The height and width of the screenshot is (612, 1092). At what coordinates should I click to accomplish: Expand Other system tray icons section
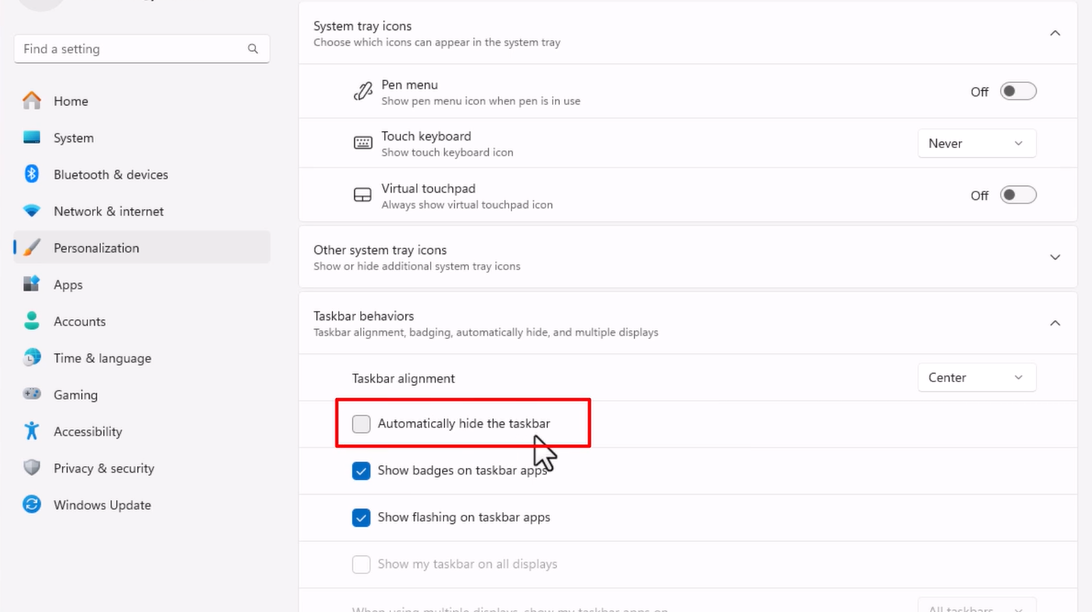(1054, 258)
